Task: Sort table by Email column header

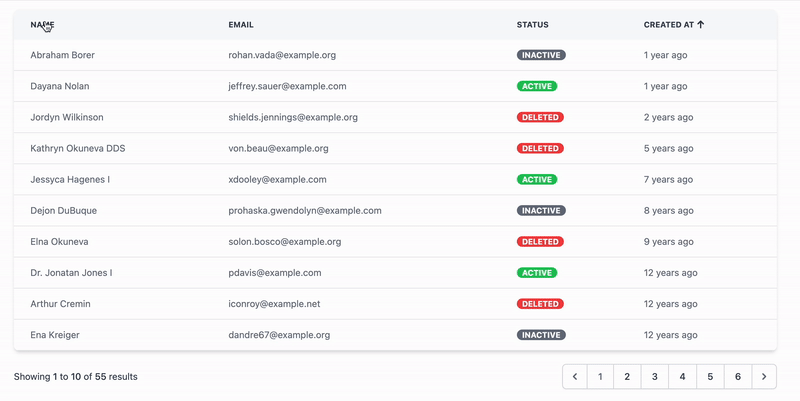Action: [x=241, y=25]
